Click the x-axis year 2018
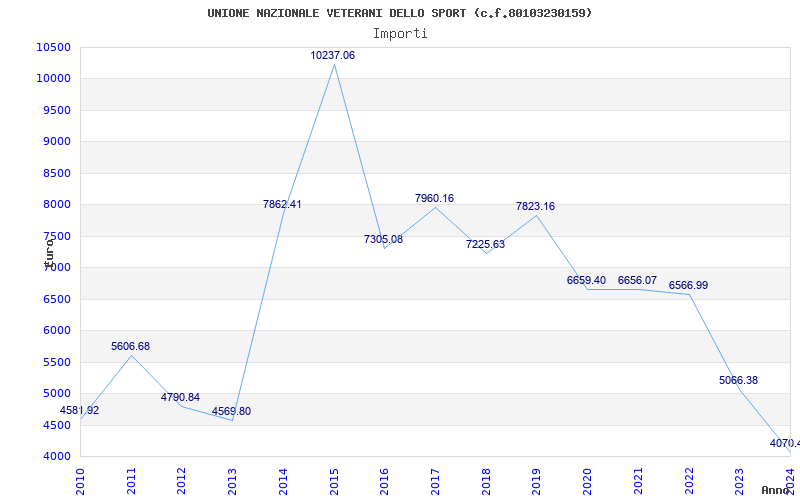This screenshot has width=800, height=500. (x=486, y=481)
